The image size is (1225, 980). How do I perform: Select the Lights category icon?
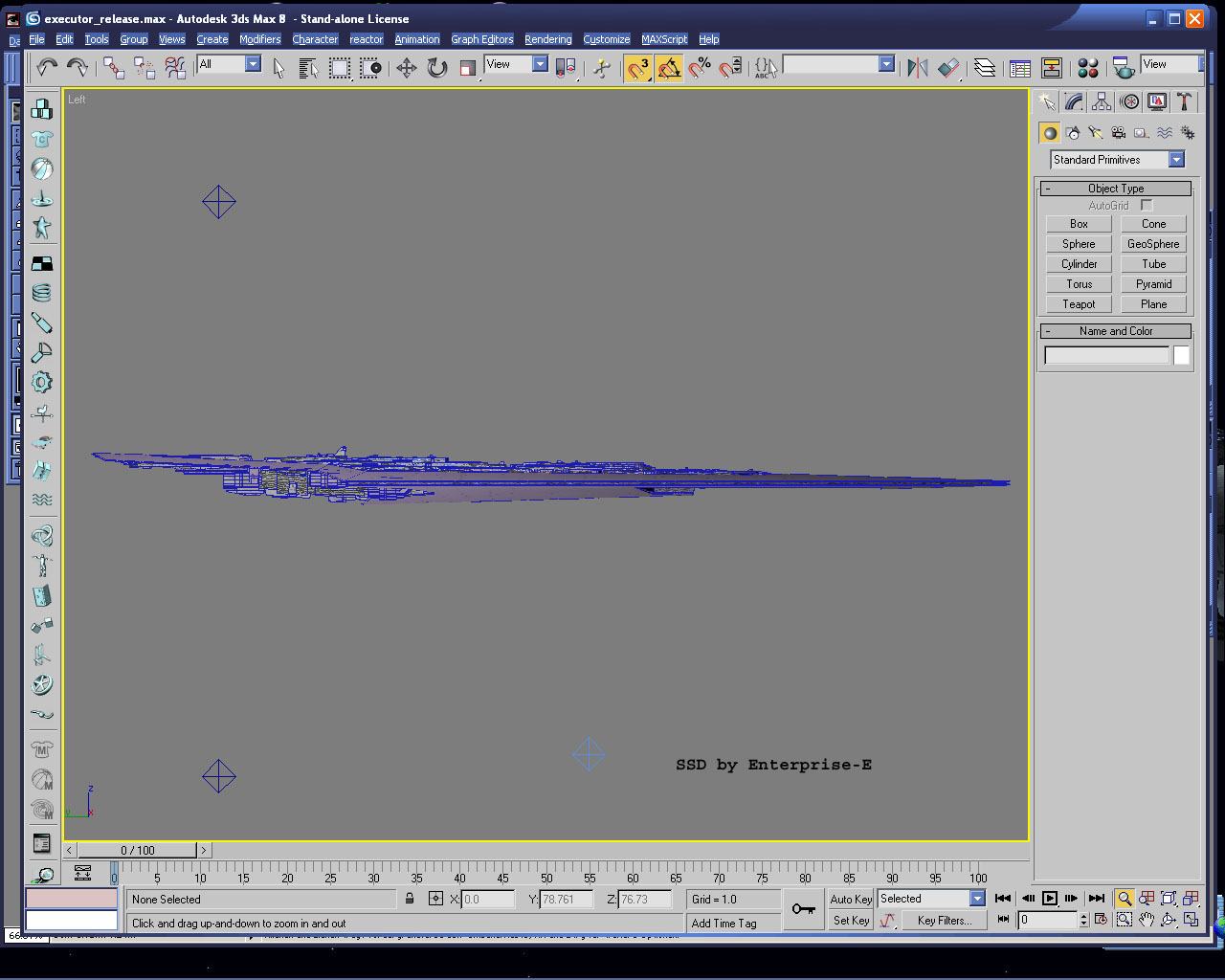(1096, 133)
